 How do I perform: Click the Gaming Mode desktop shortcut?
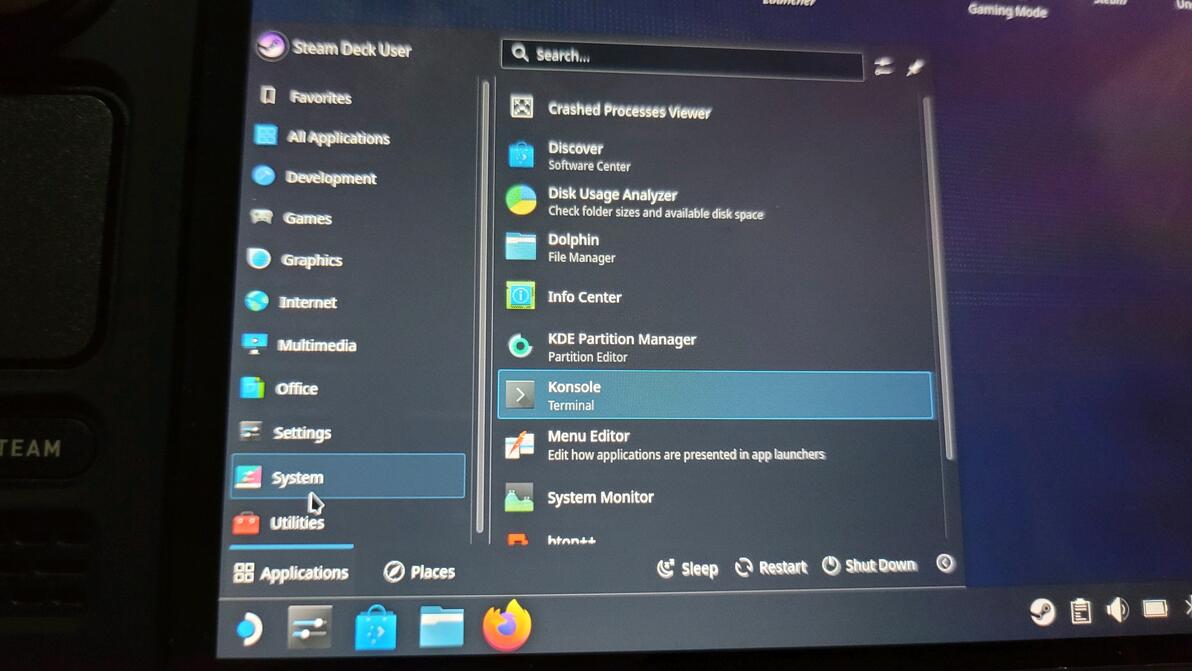click(x=1007, y=11)
